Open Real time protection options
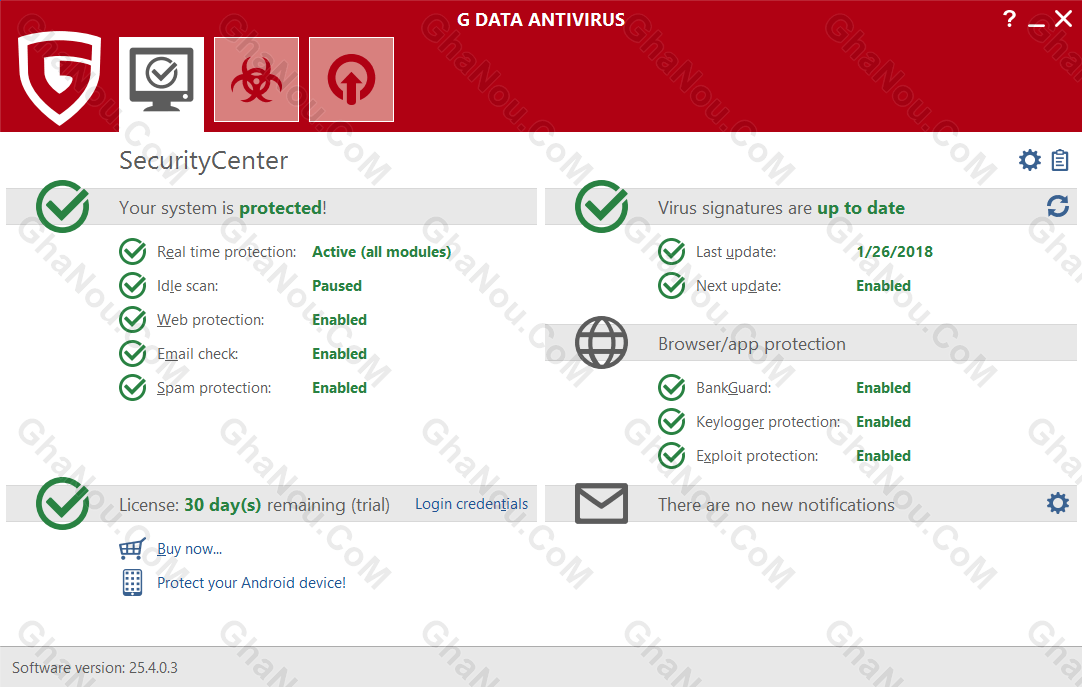The width and height of the screenshot is (1082, 687). 226,252
